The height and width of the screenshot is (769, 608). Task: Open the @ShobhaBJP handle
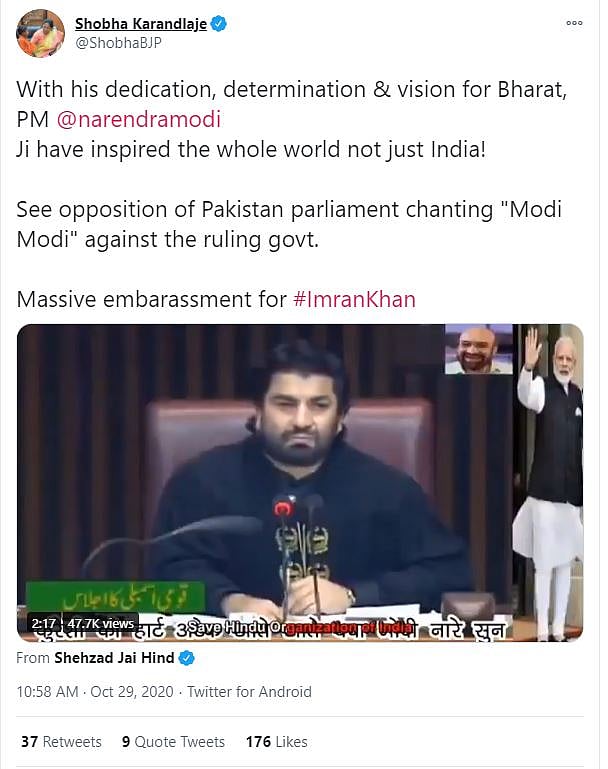coord(118,43)
